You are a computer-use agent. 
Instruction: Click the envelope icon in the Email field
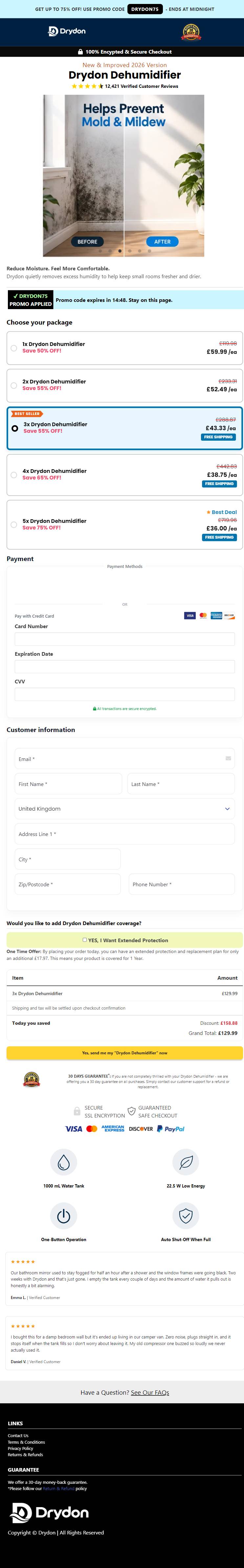tap(228, 758)
